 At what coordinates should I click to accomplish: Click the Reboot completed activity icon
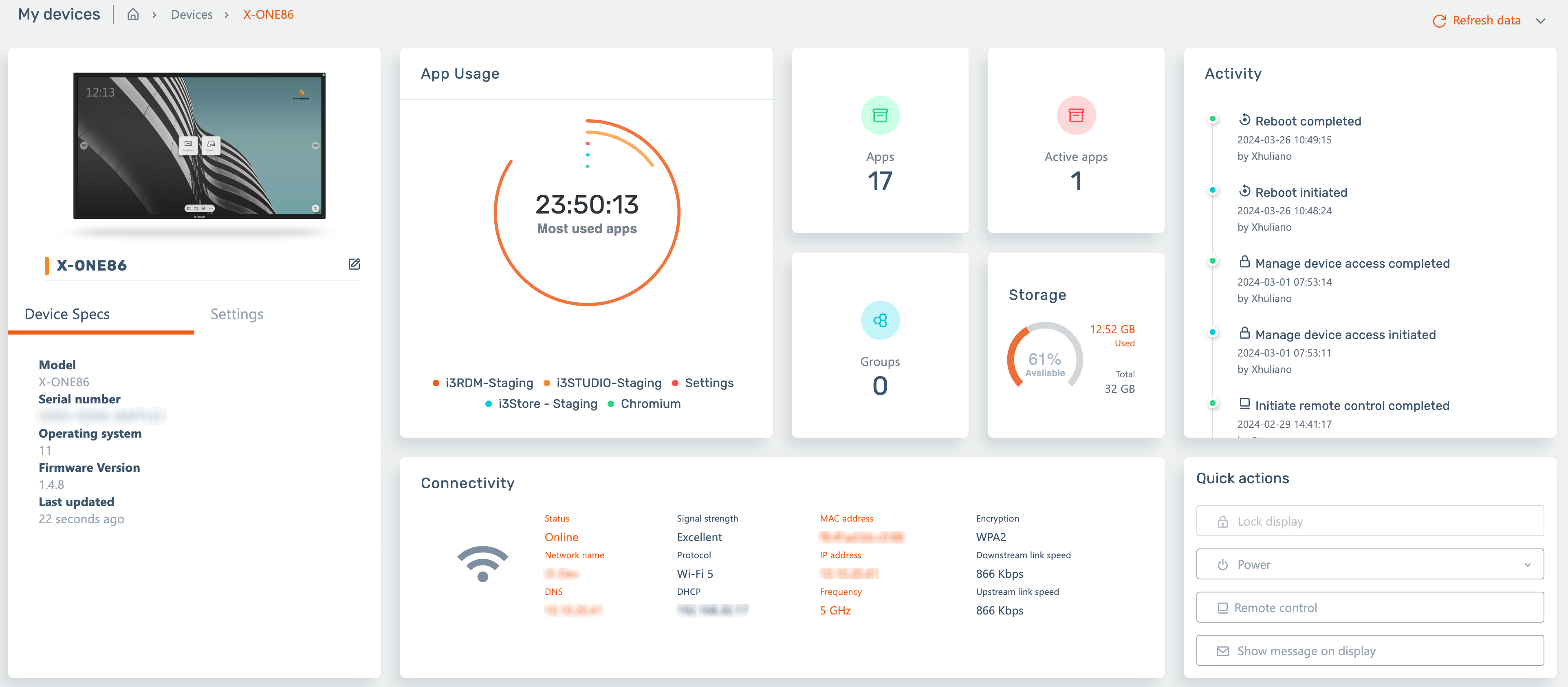click(1245, 120)
